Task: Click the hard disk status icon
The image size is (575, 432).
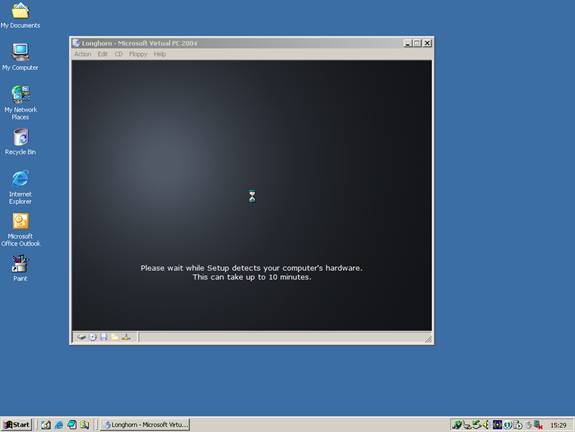Action: (81, 337)
